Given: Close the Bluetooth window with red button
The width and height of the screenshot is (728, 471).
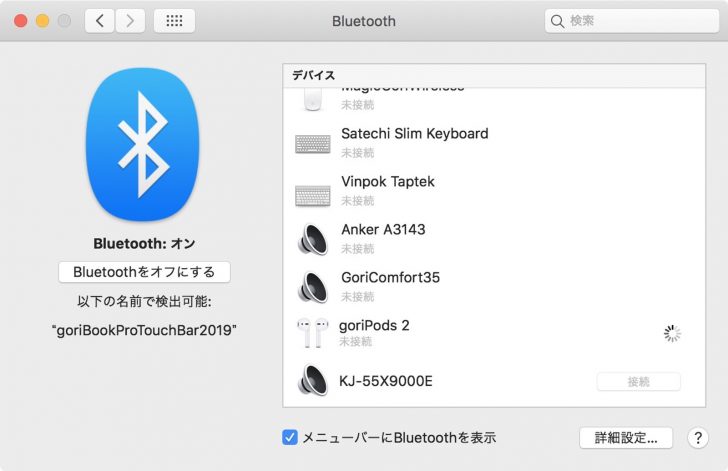Looking at the screenshot, I should [x=20, y=21].
